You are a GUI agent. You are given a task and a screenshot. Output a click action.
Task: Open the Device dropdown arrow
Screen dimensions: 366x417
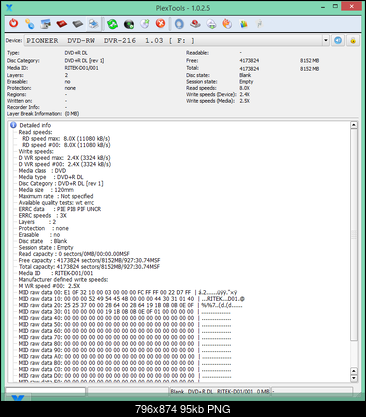coord(326,41)
